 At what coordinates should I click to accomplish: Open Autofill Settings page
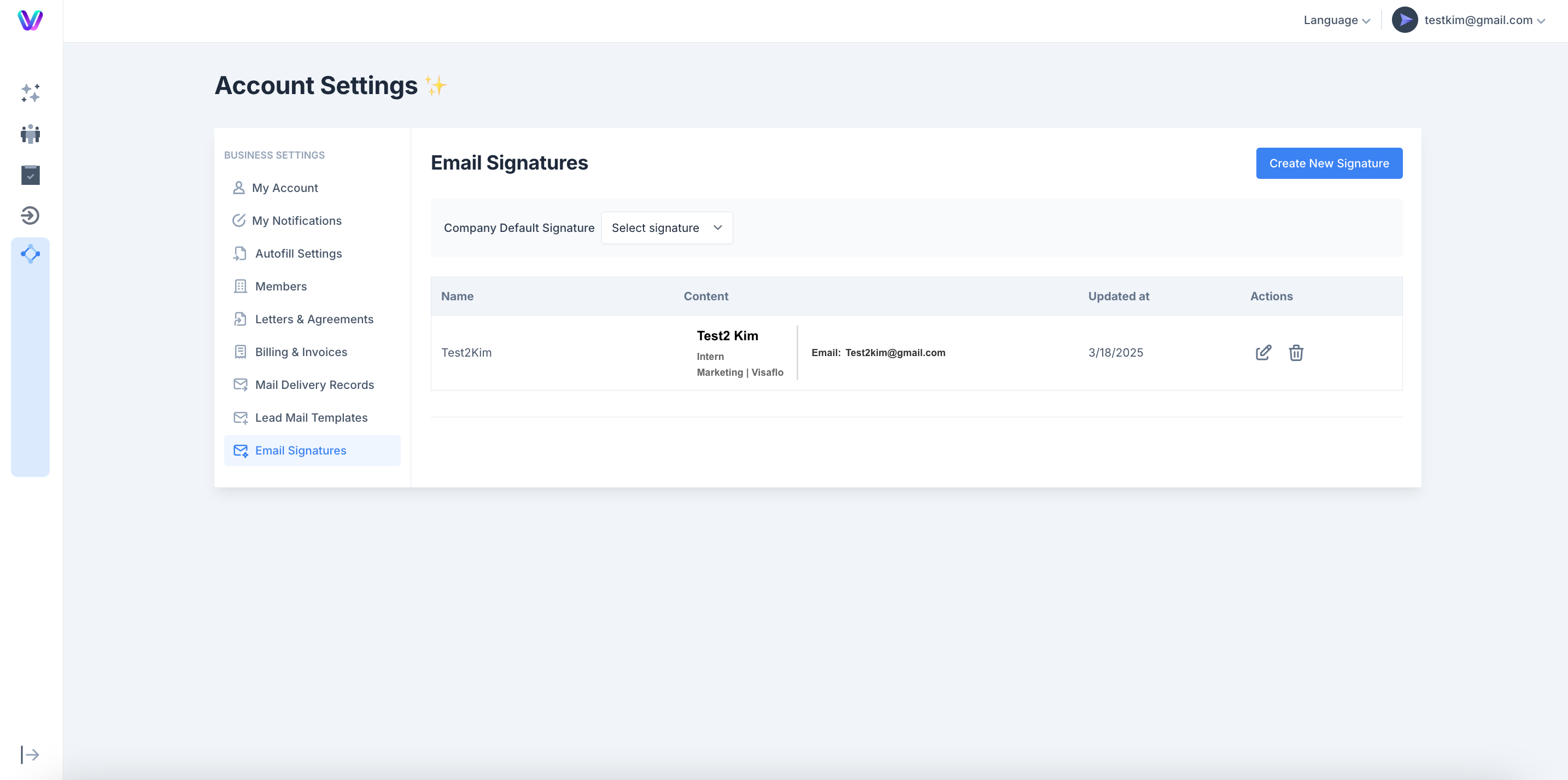pyautogui.click(x=312, y=253)
